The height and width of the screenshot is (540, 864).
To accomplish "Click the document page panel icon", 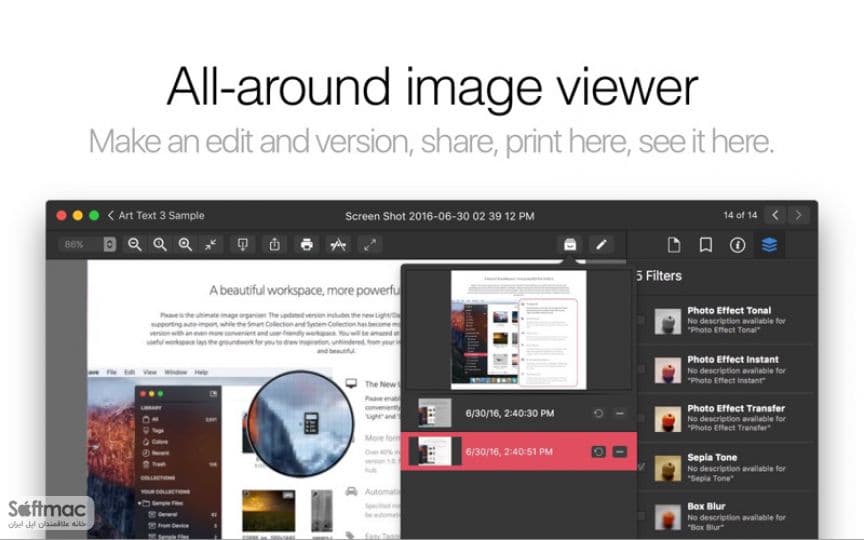I will tap(673, 245).
